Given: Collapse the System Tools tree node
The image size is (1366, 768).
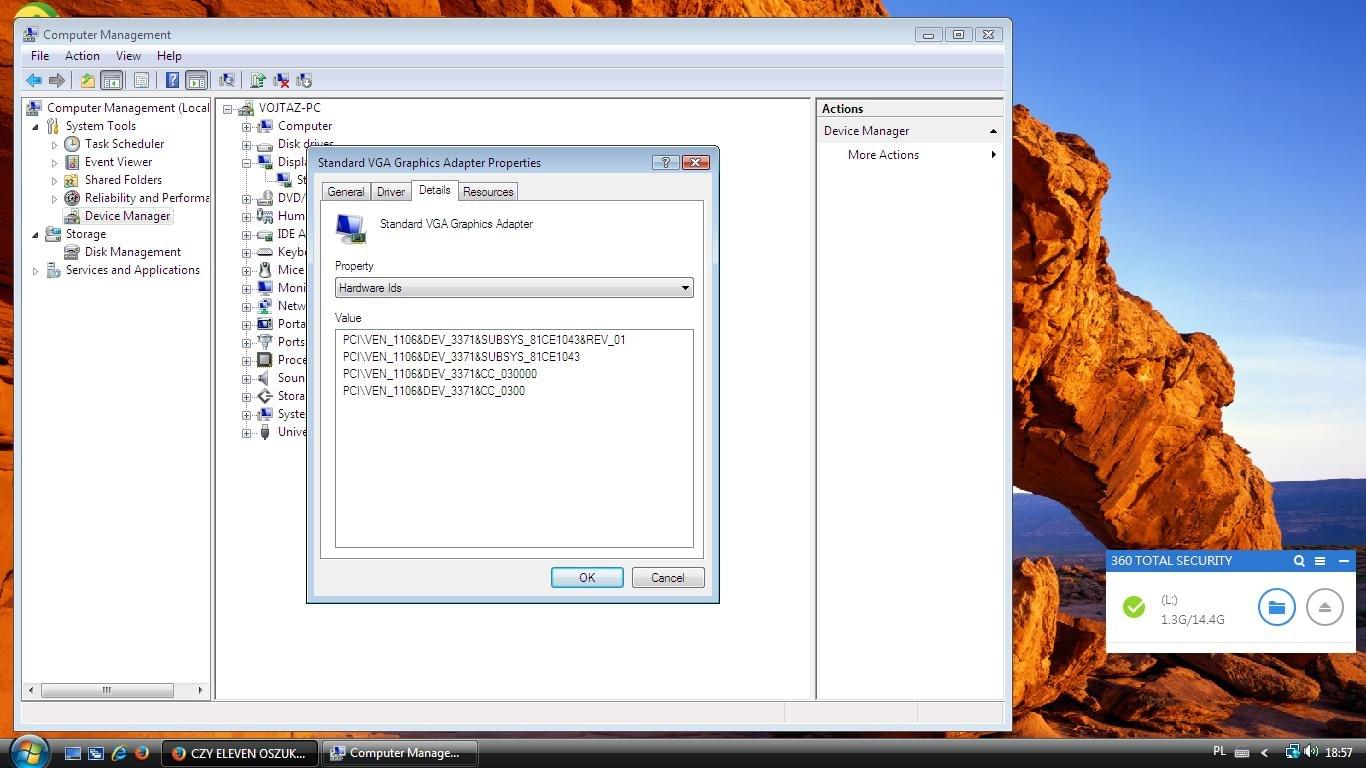Looking at the screenshot, I should click(x=36, y=127).
